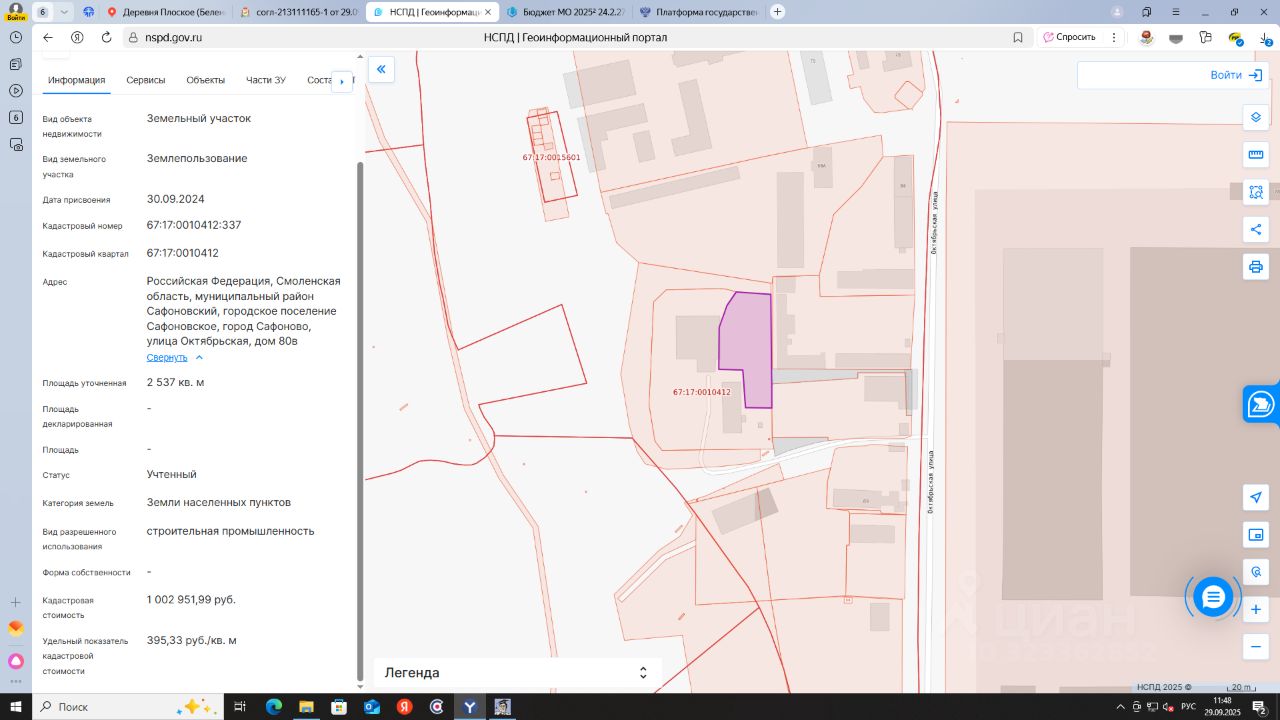The width and height of the screenshot is (1280, 720).
Task: Click map label 67:17:0015601
Action: [551, 157]
